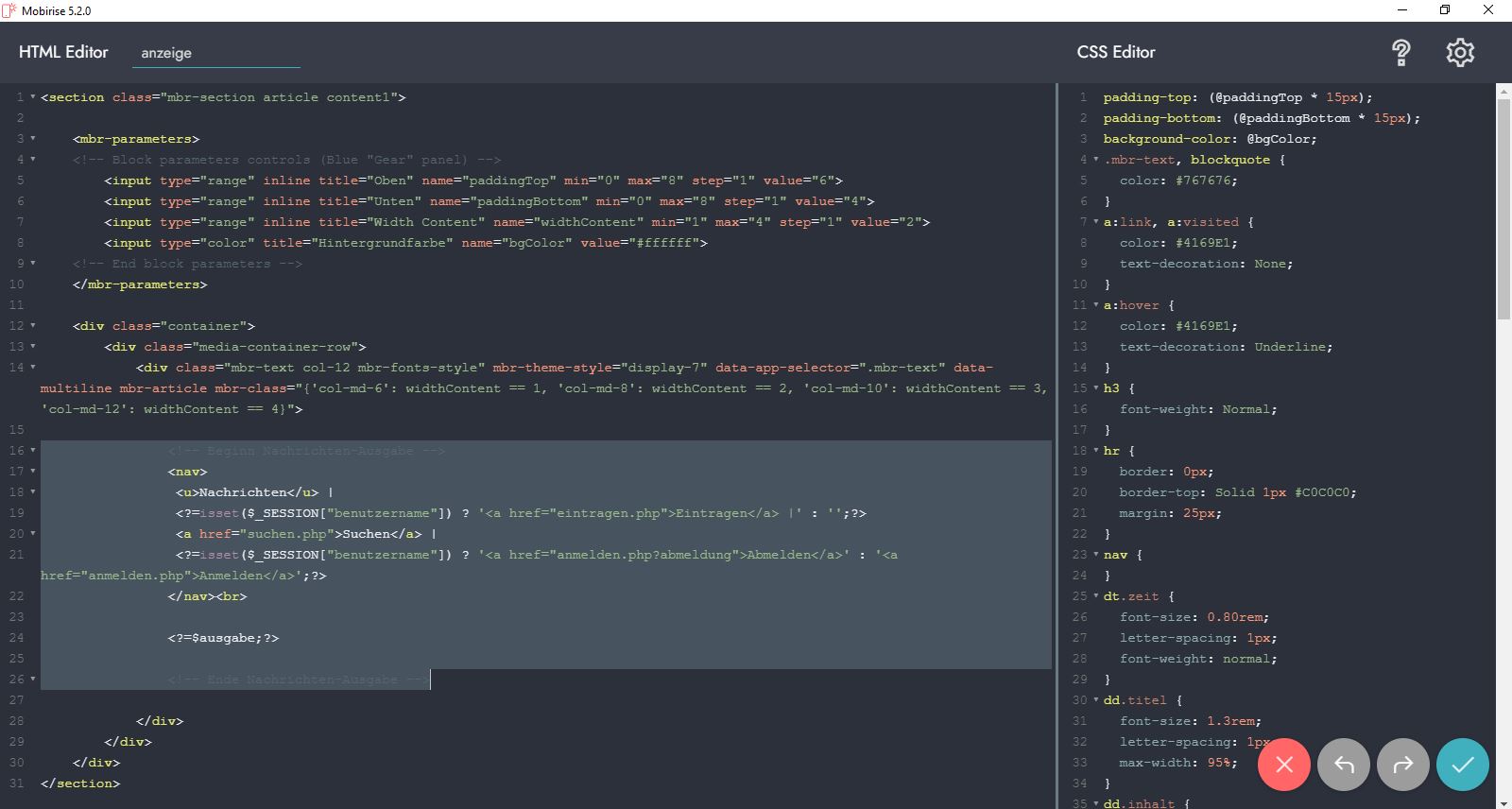Collapse the section tag on line 1

(x=33, y=97)
